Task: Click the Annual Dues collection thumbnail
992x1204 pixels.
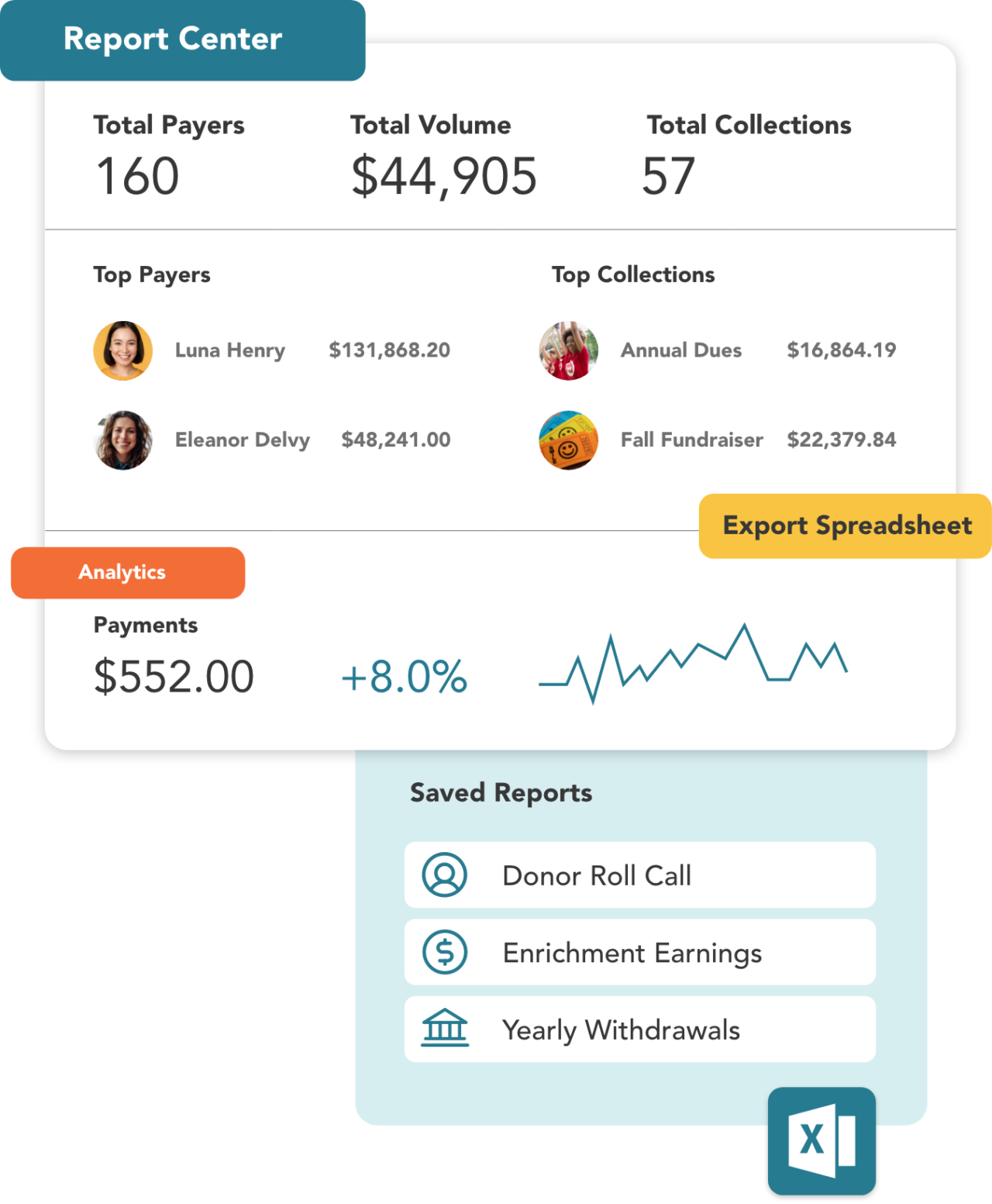Action: [x=568, y=350]
